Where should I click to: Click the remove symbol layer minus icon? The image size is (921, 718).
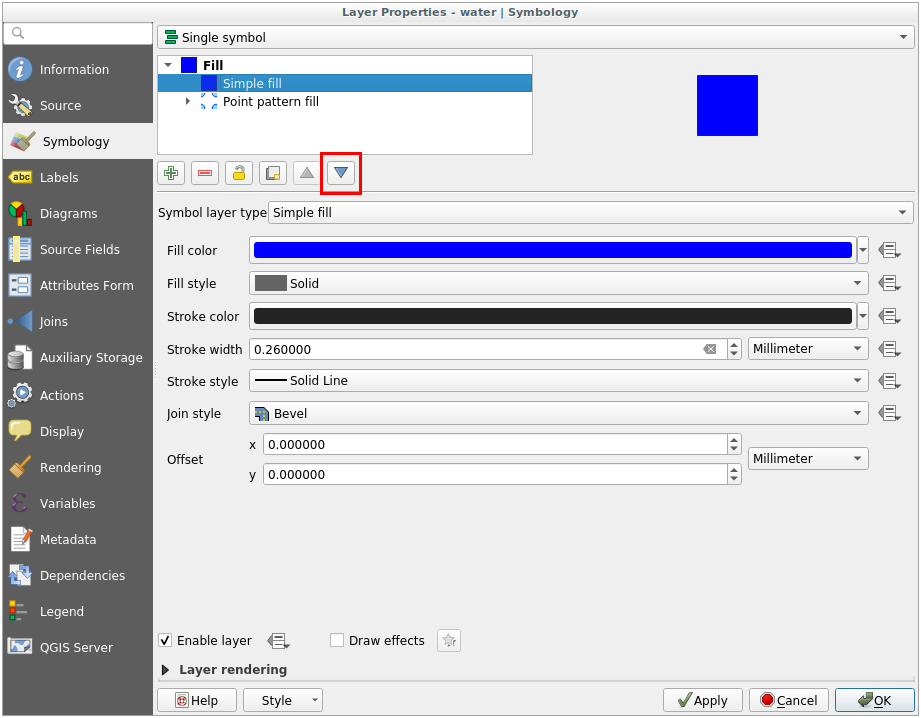click(205, 173)
